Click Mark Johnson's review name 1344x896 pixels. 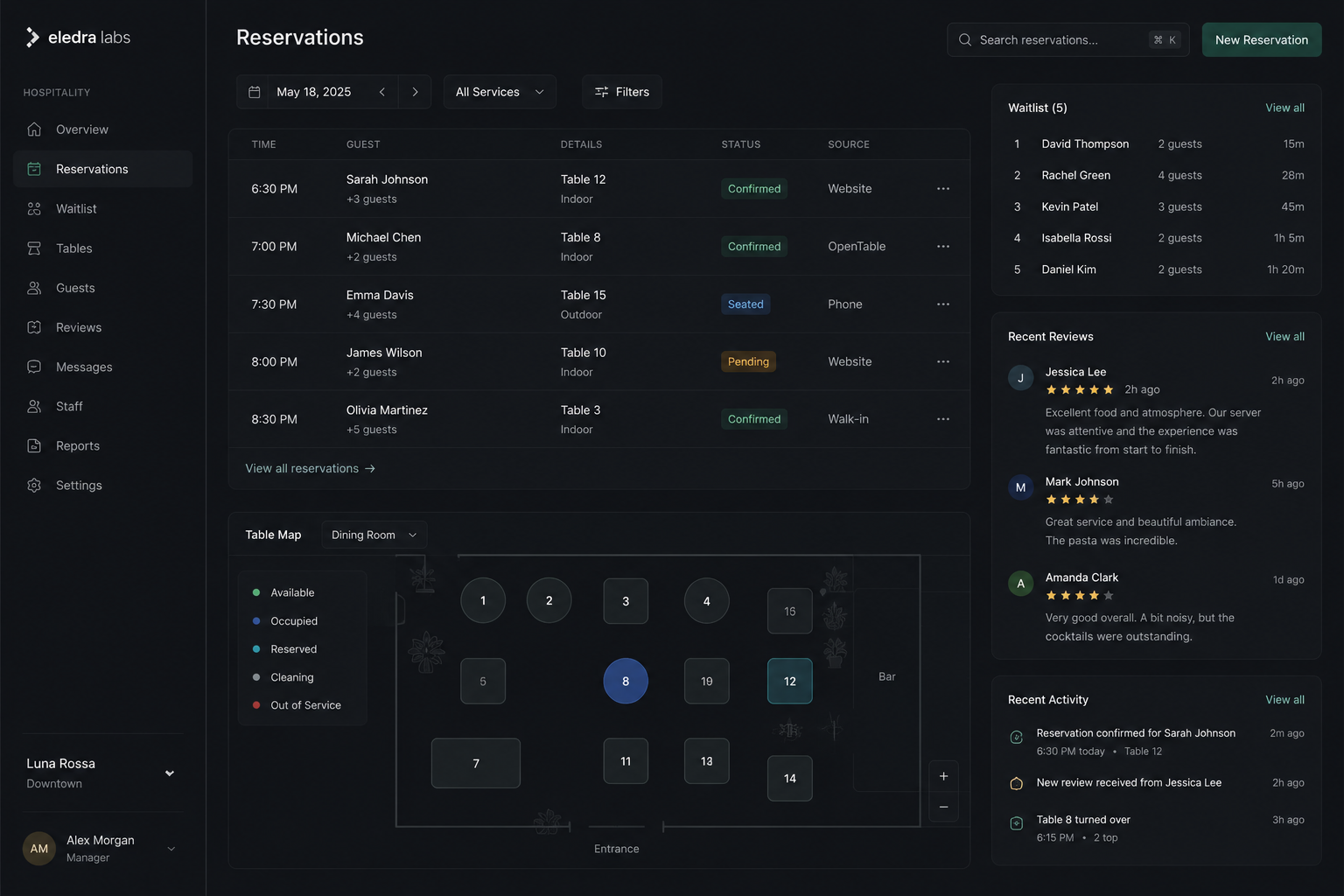(x=1081, y=481)
